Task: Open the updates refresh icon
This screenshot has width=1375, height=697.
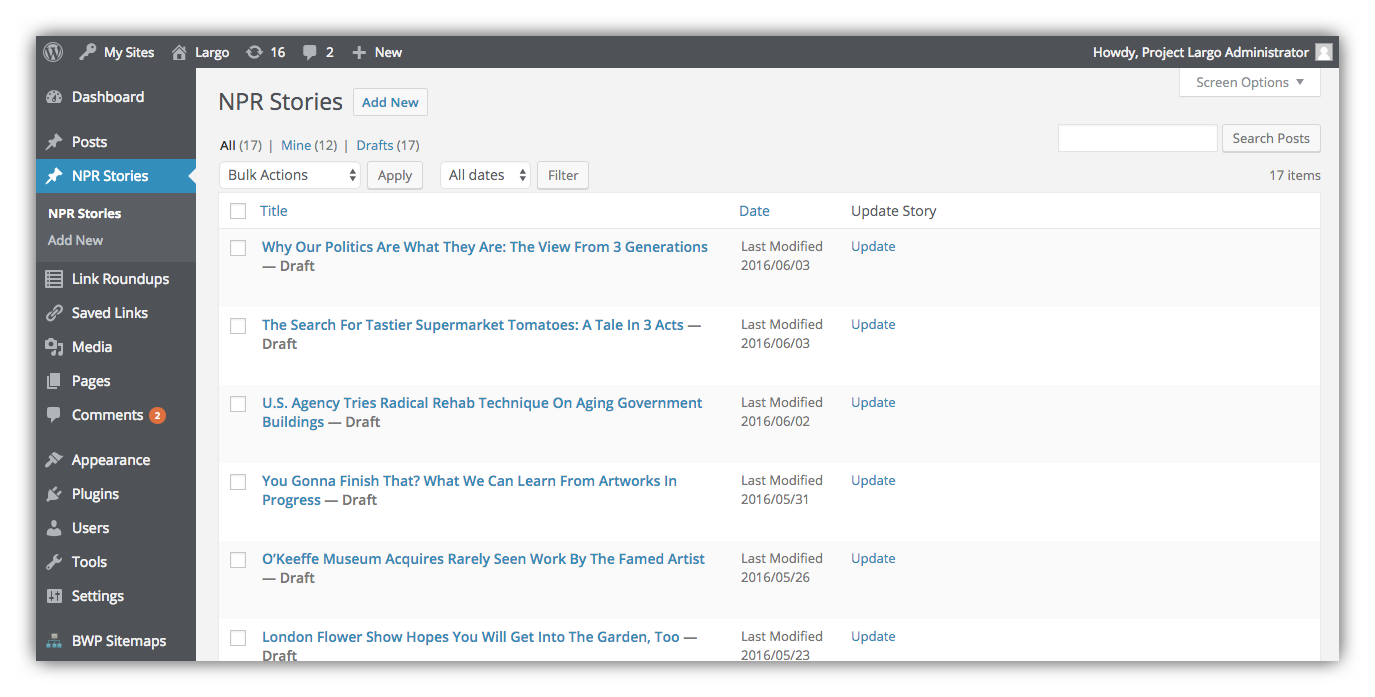Action: click(x=254, y=52)
